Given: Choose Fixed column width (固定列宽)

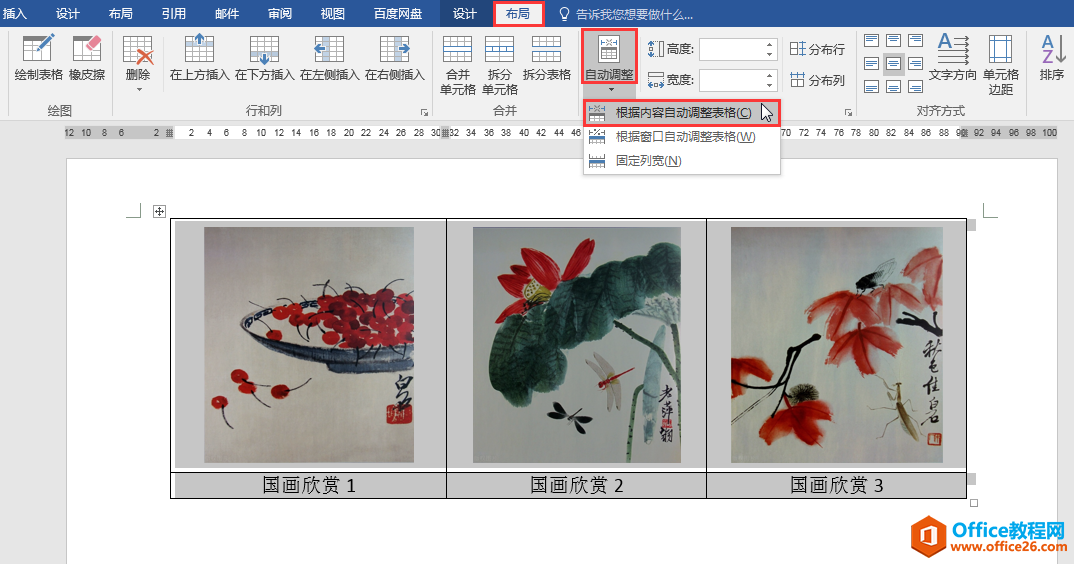Looking at the screenshot, I should point(682,160).
